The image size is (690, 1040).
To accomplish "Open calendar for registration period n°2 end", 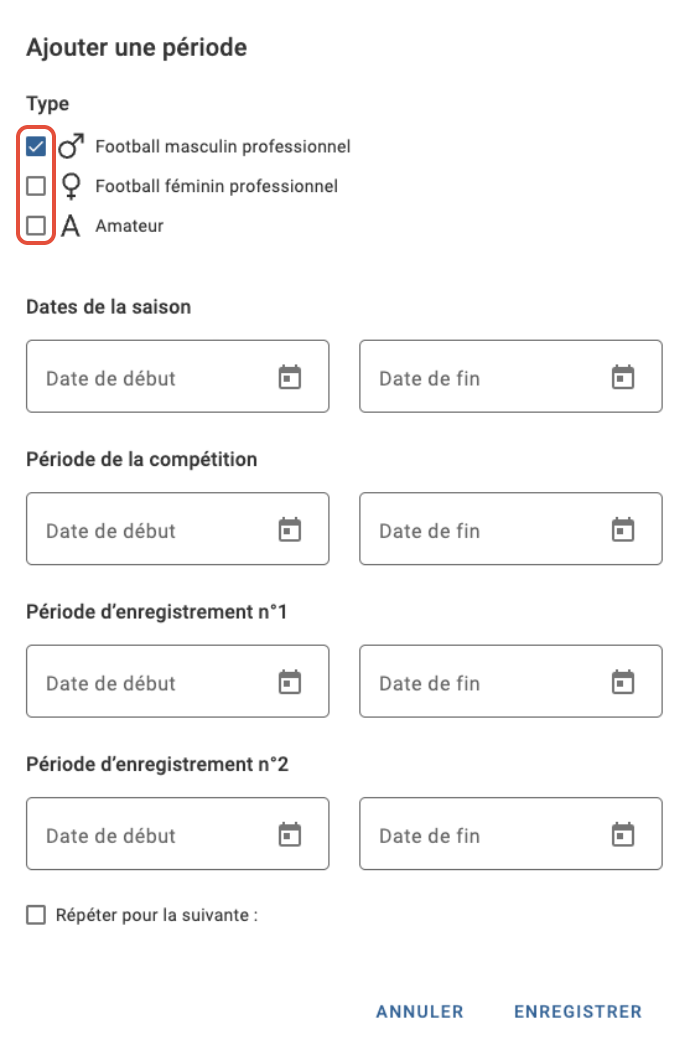I will point(622,834).
